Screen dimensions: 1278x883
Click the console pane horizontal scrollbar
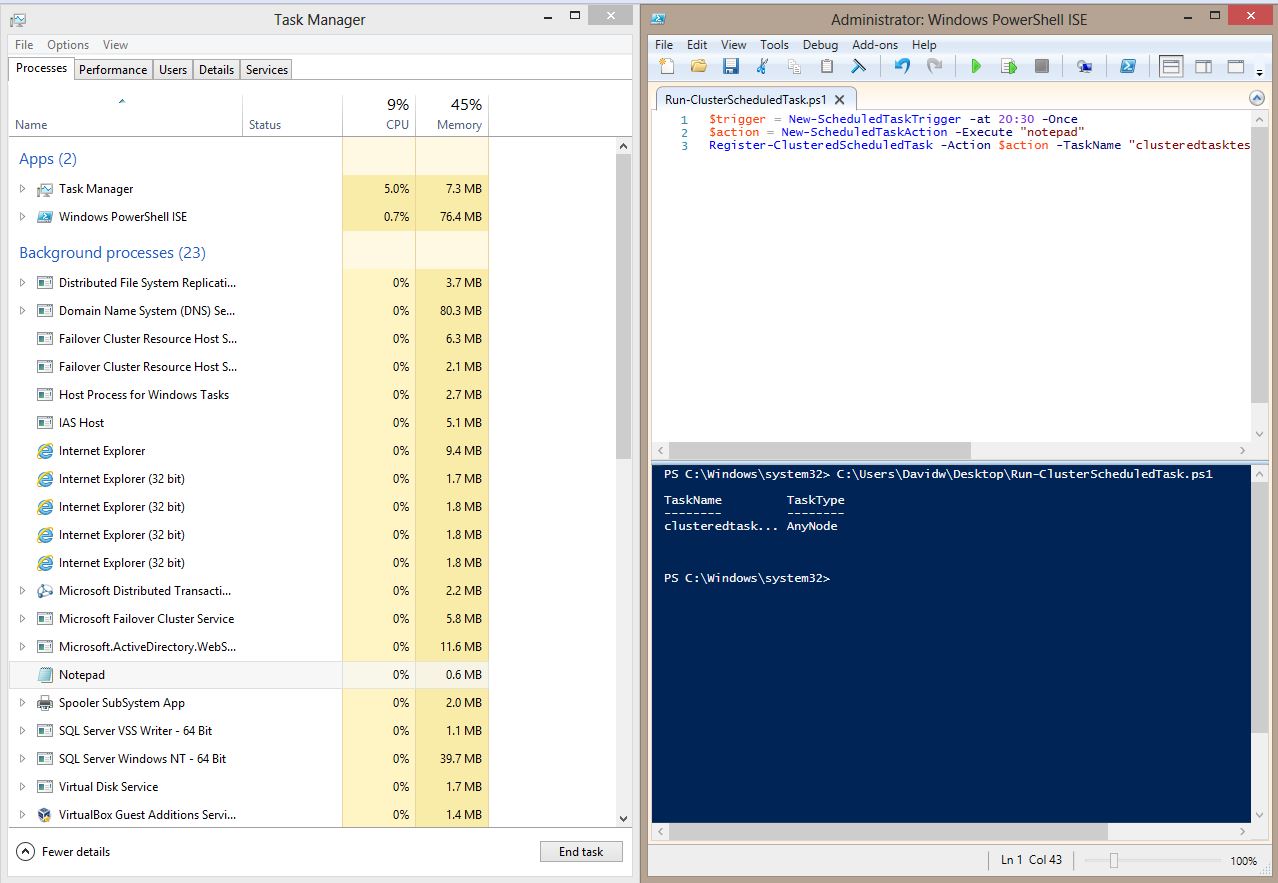(888, 831)
